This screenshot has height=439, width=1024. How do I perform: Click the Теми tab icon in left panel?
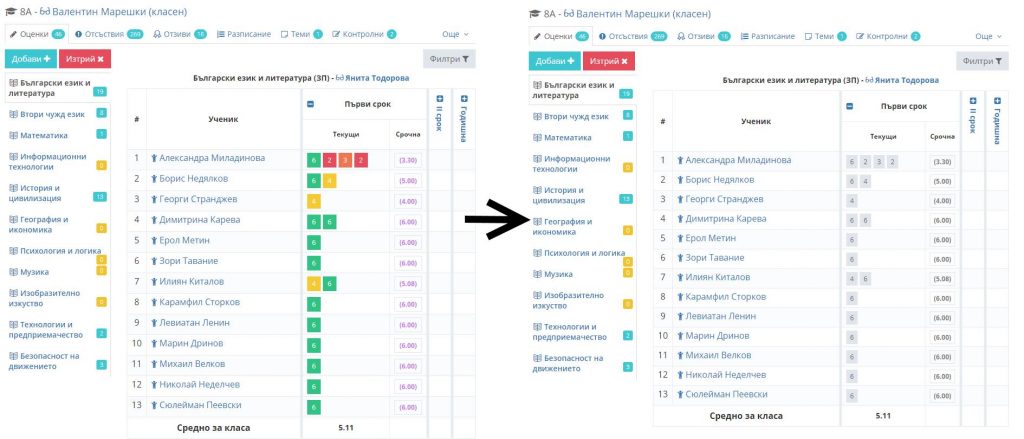tap(284, 34)
